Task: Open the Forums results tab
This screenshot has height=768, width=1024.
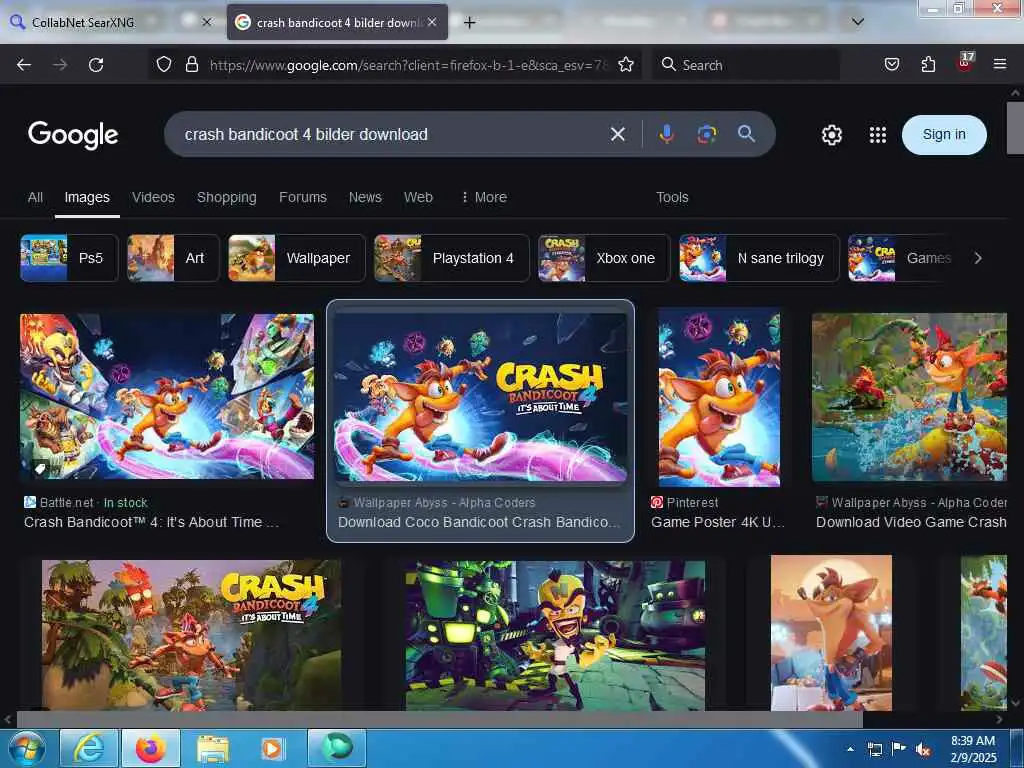Action: pyautogui.click(x=302, y=197)
